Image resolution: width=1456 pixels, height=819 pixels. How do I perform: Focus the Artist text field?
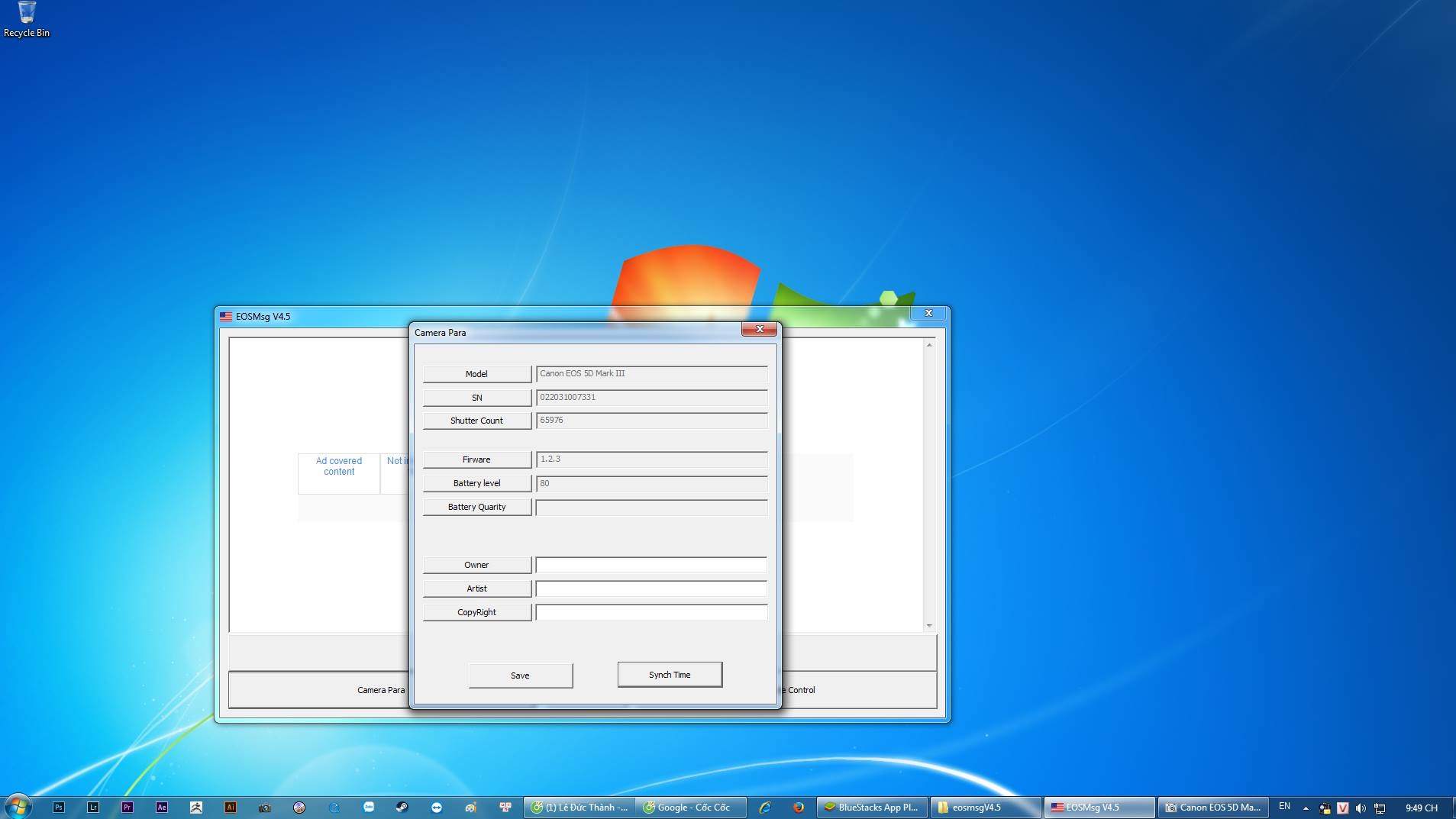coord(651,588)
